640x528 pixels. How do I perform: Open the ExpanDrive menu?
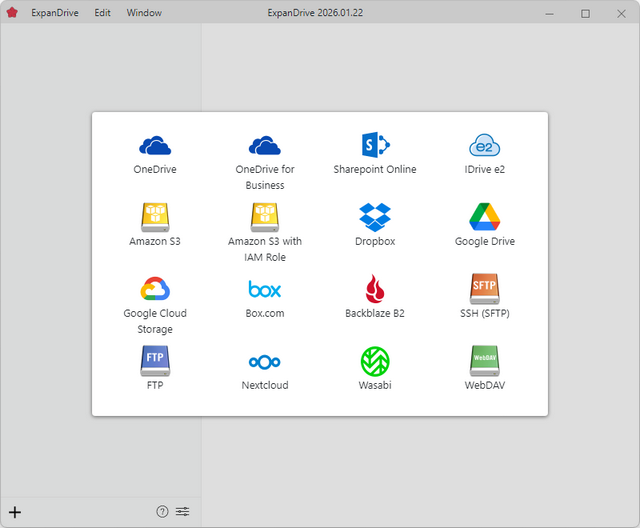tap(54, 13)
